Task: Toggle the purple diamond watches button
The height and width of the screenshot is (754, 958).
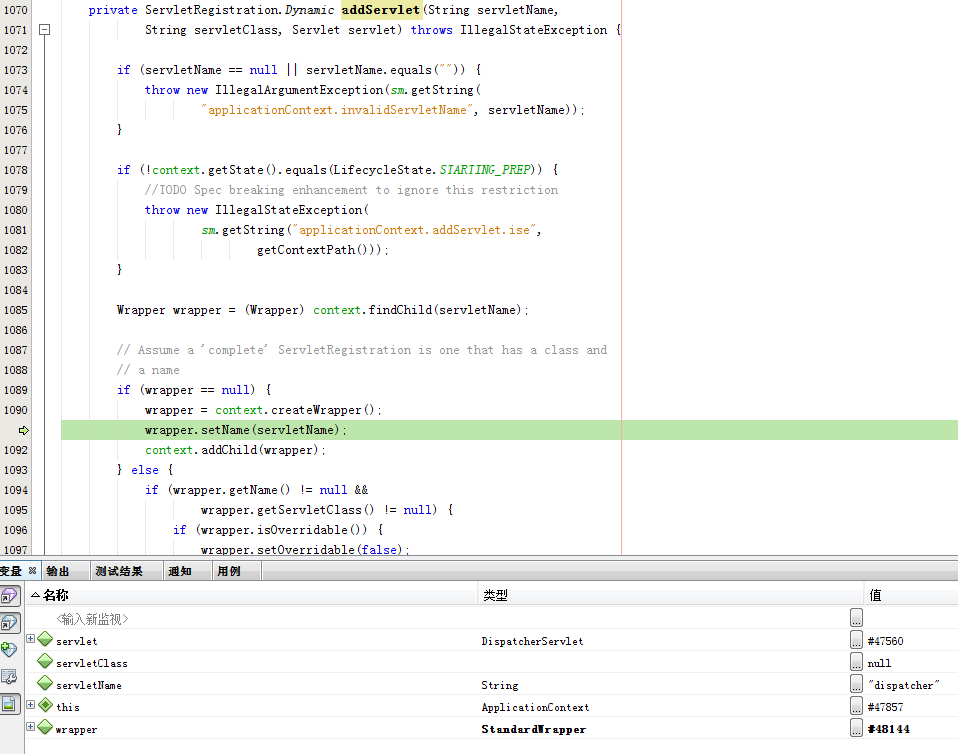Action: [x=10, y=596]
